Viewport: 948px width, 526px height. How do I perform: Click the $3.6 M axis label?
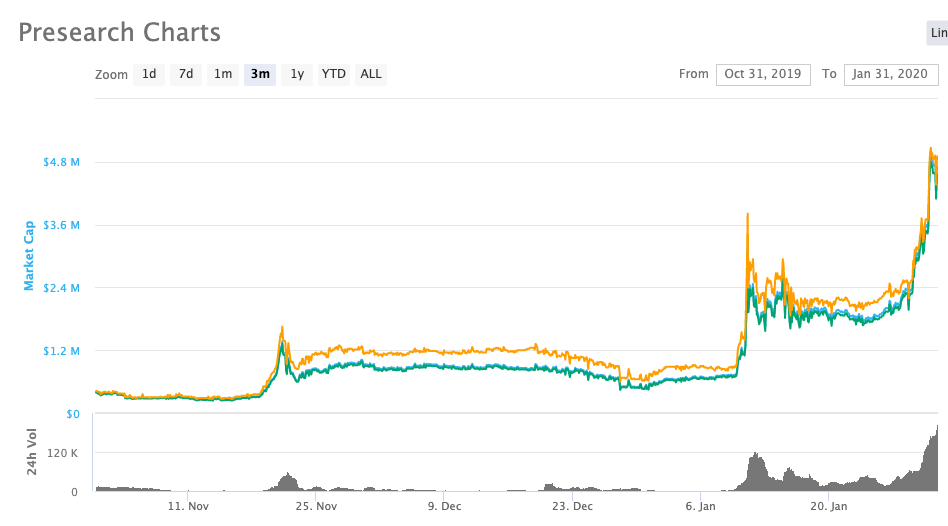pyautogui.click(x=61, y=225)
